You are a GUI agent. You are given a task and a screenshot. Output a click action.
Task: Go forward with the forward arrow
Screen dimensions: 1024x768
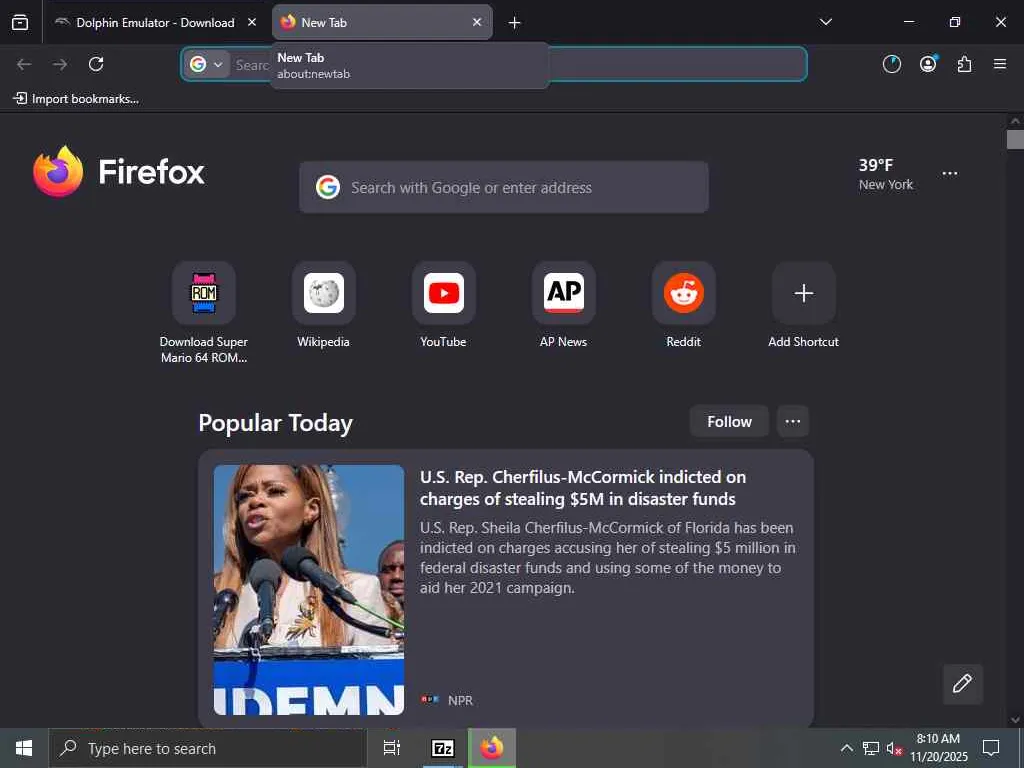(x=60, y=64)
